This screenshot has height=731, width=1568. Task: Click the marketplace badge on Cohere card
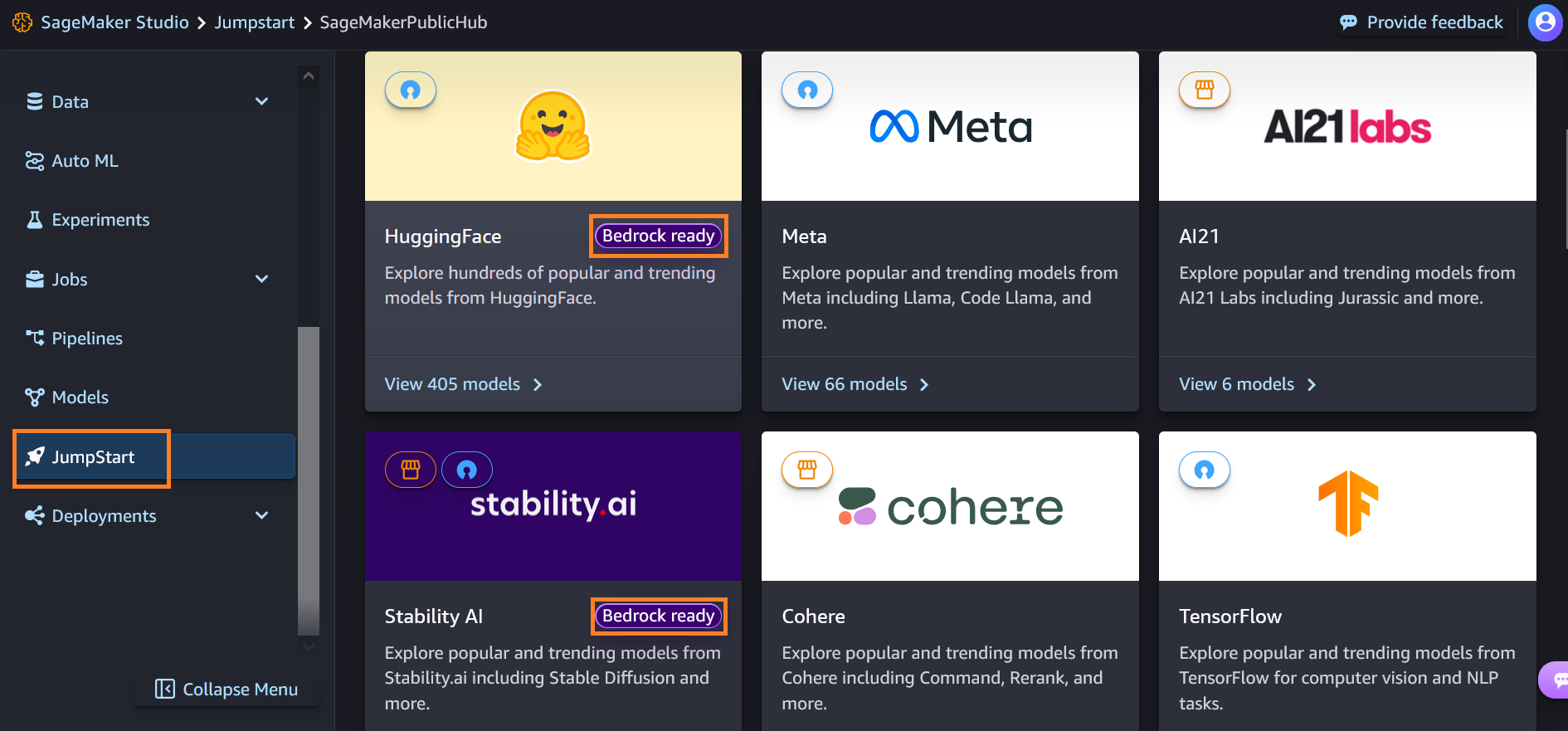click(x=807, y=470)
